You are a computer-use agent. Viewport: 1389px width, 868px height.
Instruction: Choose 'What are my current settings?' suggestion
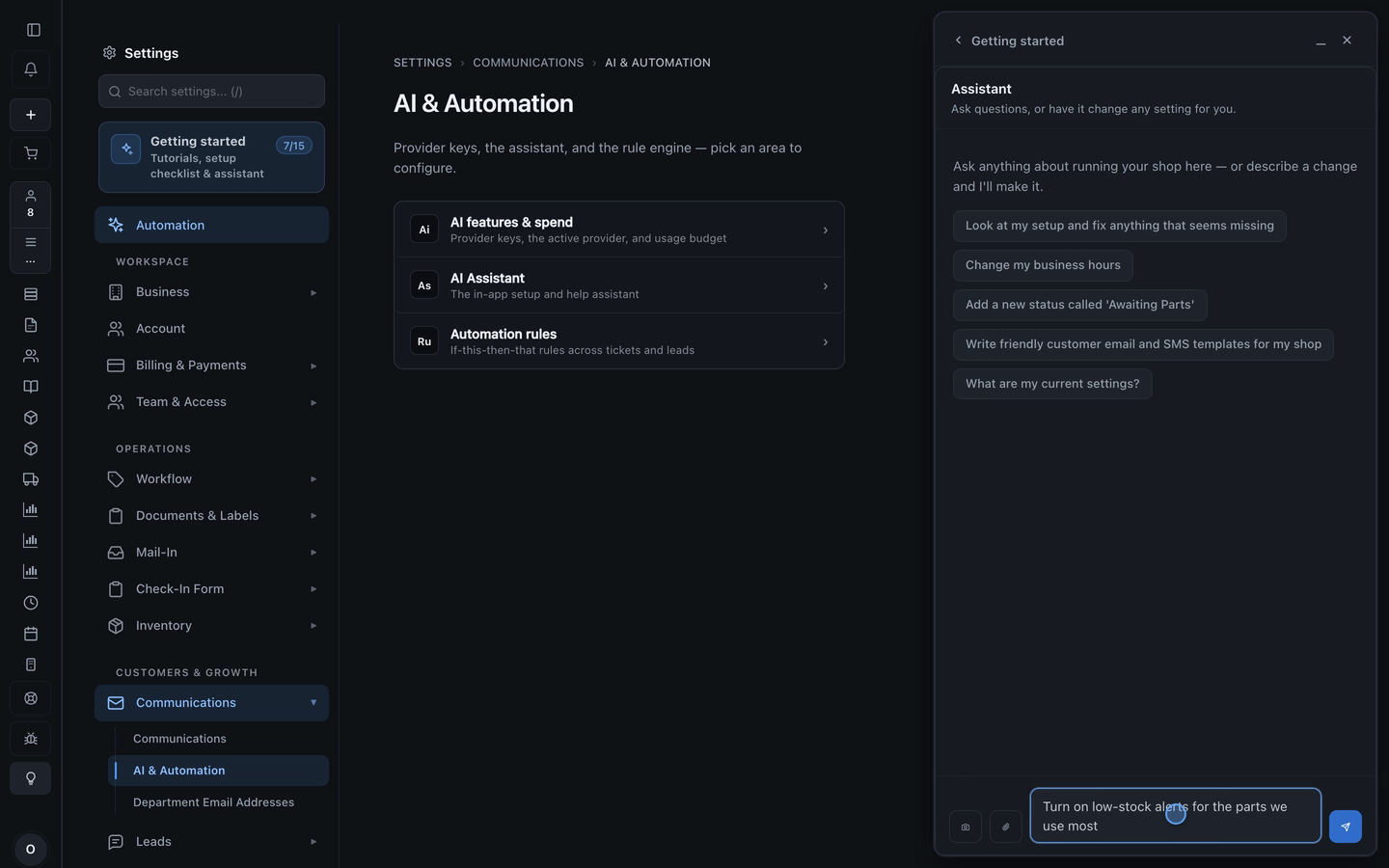click(1052, 384)
